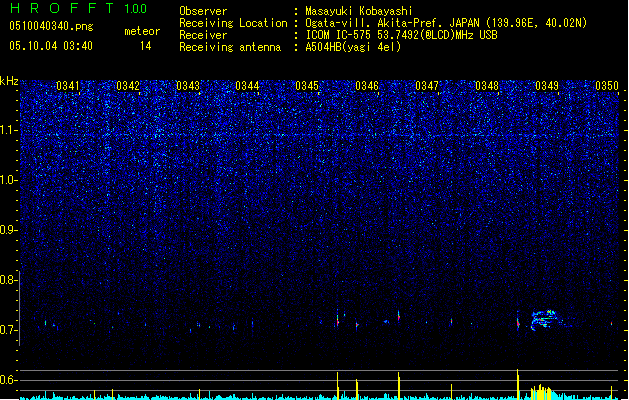Screen dimensions: 629x400
Task: Click the 0348 time marker
Action: click(x=487, y=86)
